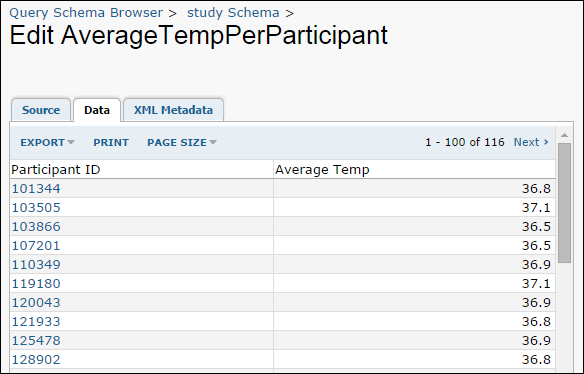Click the scrollbar up arrow

click(564, 135)
